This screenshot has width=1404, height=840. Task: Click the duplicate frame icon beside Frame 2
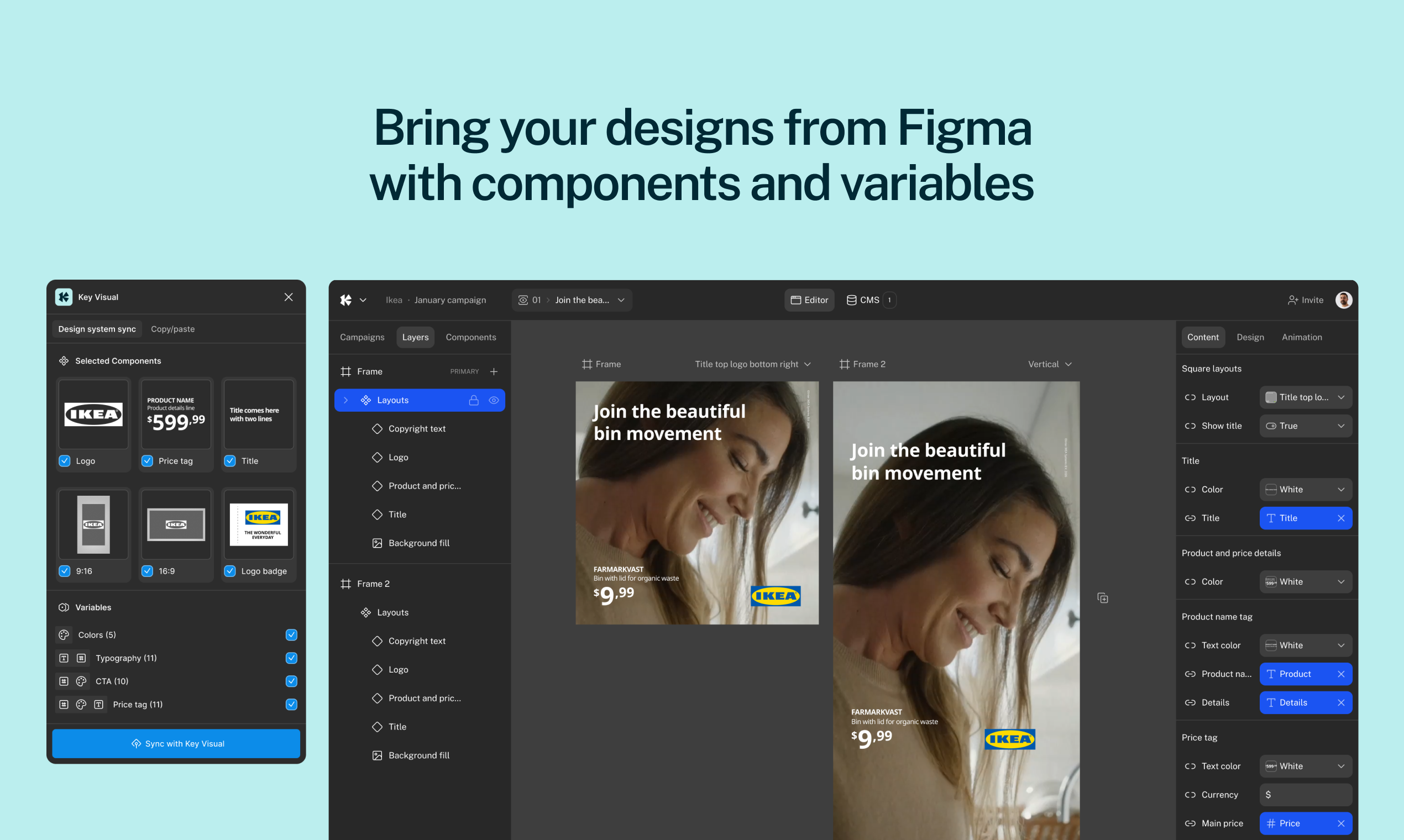pyautogui.click(x=1103, y=598)
